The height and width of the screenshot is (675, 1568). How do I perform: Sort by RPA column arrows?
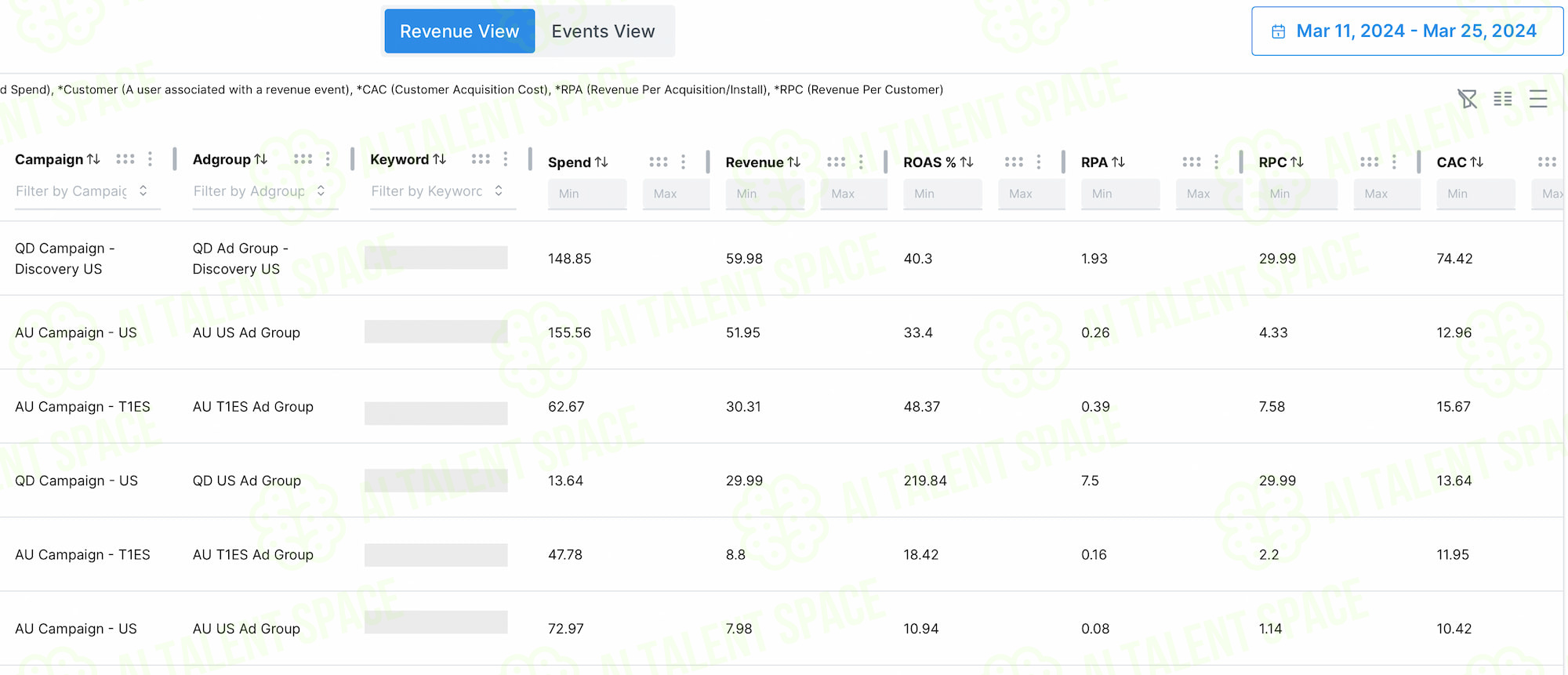(x=1119, y=161)
